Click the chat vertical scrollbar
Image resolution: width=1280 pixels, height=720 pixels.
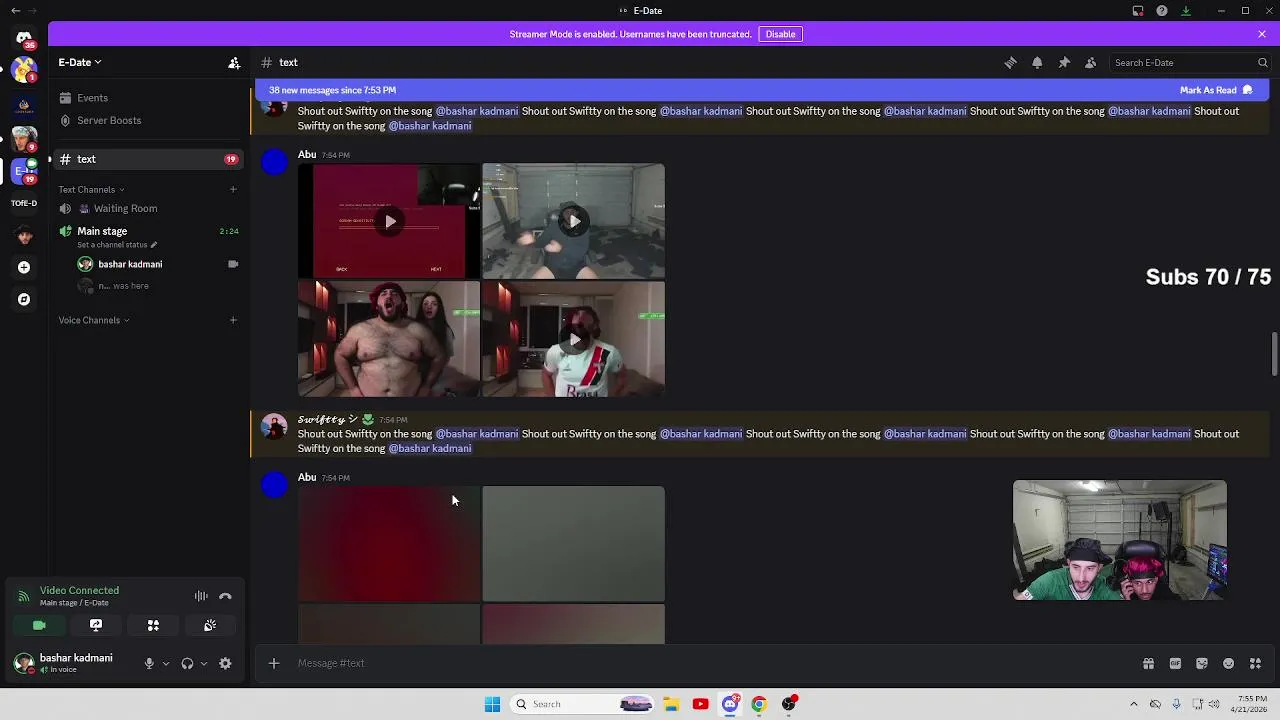[1274, 355]
